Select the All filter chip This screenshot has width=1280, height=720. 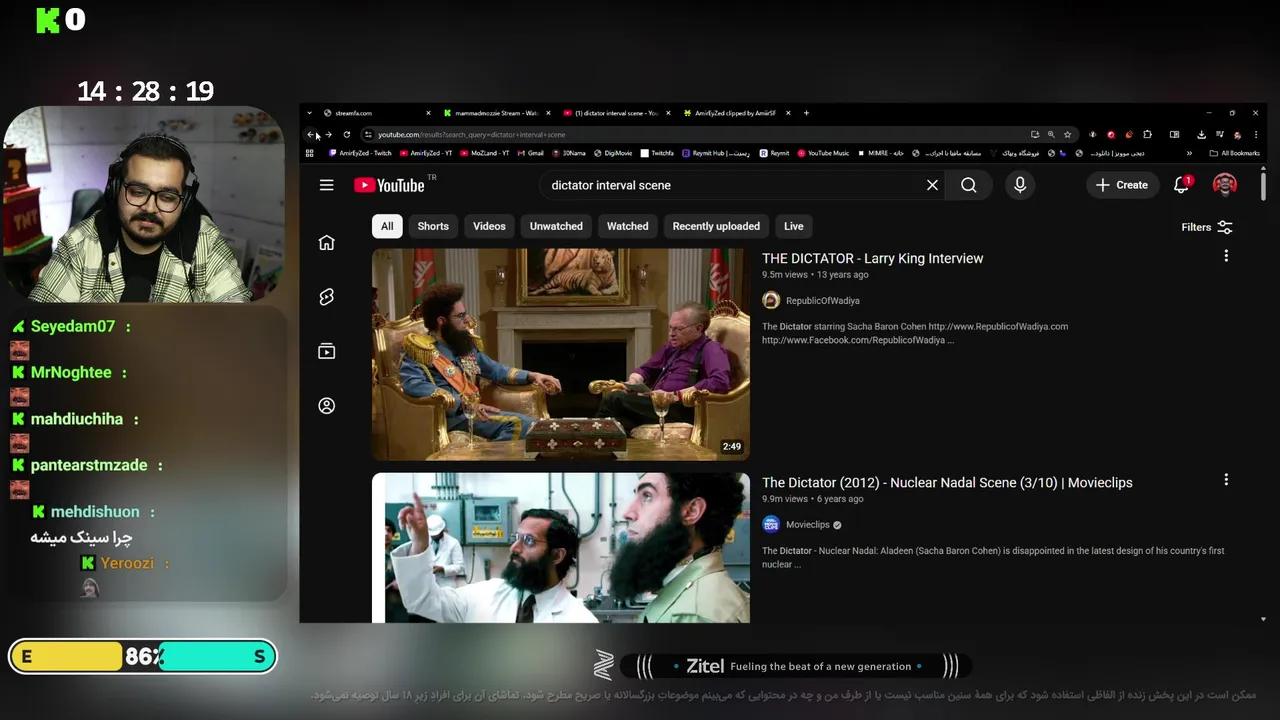(387, 226)
